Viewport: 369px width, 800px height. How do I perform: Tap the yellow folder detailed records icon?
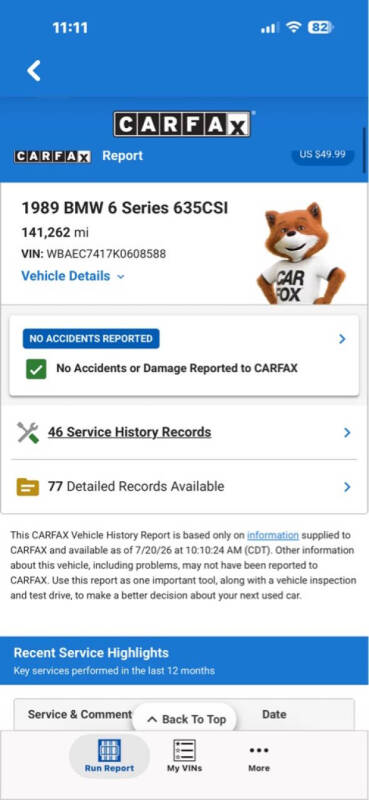click(x=28, y=487)
